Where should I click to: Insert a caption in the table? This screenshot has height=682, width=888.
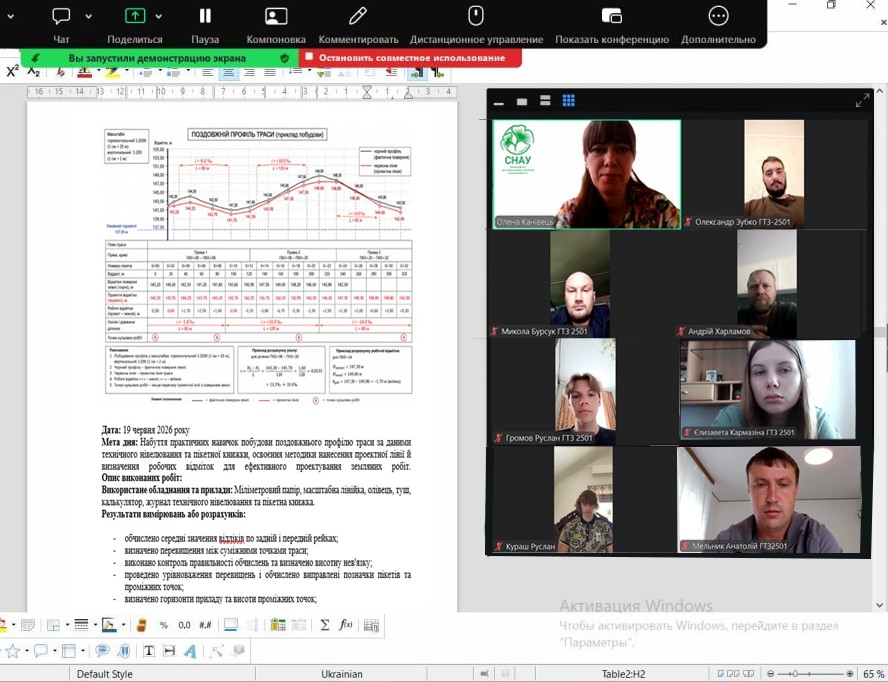pos(231,625)
